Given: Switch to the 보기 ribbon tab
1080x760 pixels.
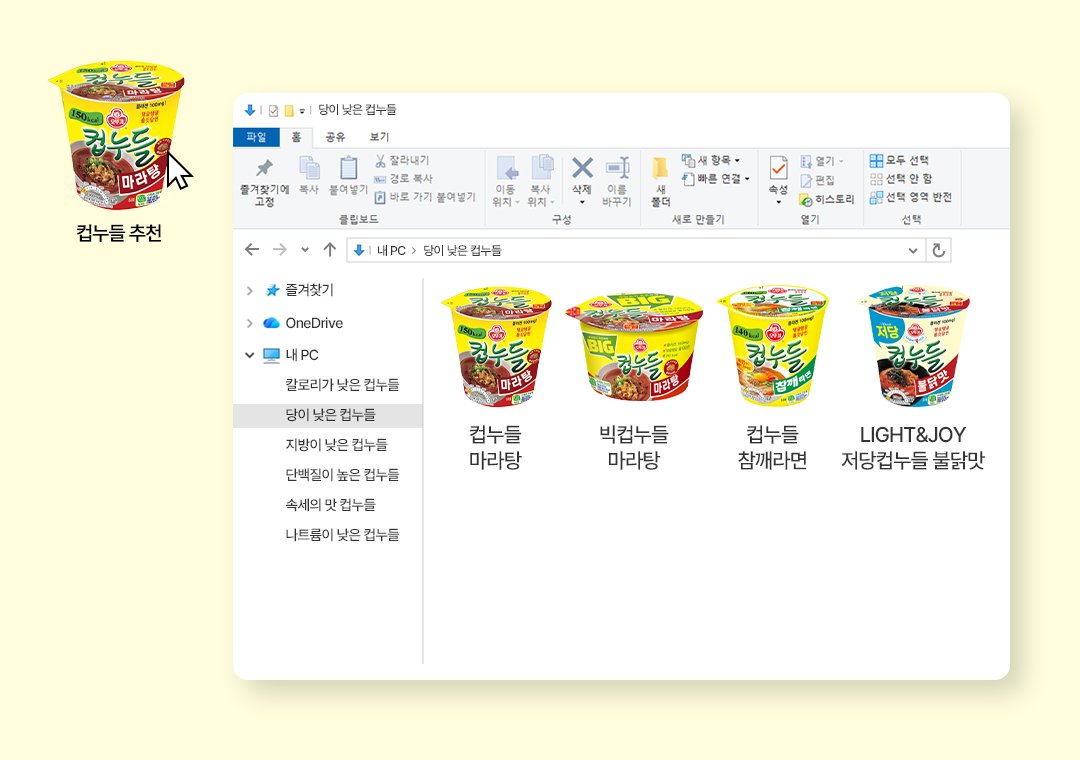Looking at the screenshot, I should [x=380, y=137].
